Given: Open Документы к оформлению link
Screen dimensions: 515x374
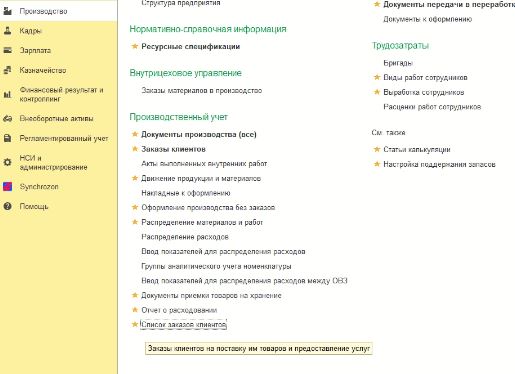Looking at the screenshot, I should click(428, 19).
